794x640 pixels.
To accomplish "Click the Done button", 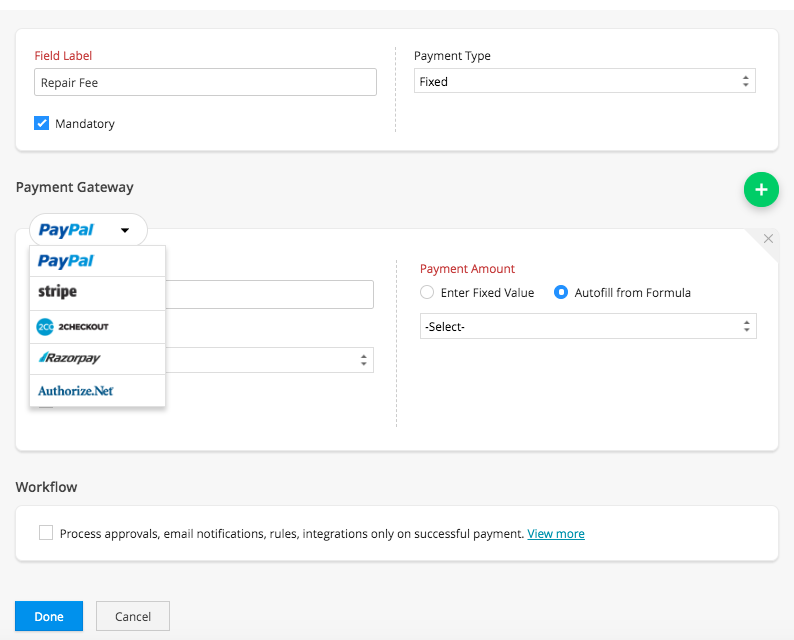I will pos(49,616).
